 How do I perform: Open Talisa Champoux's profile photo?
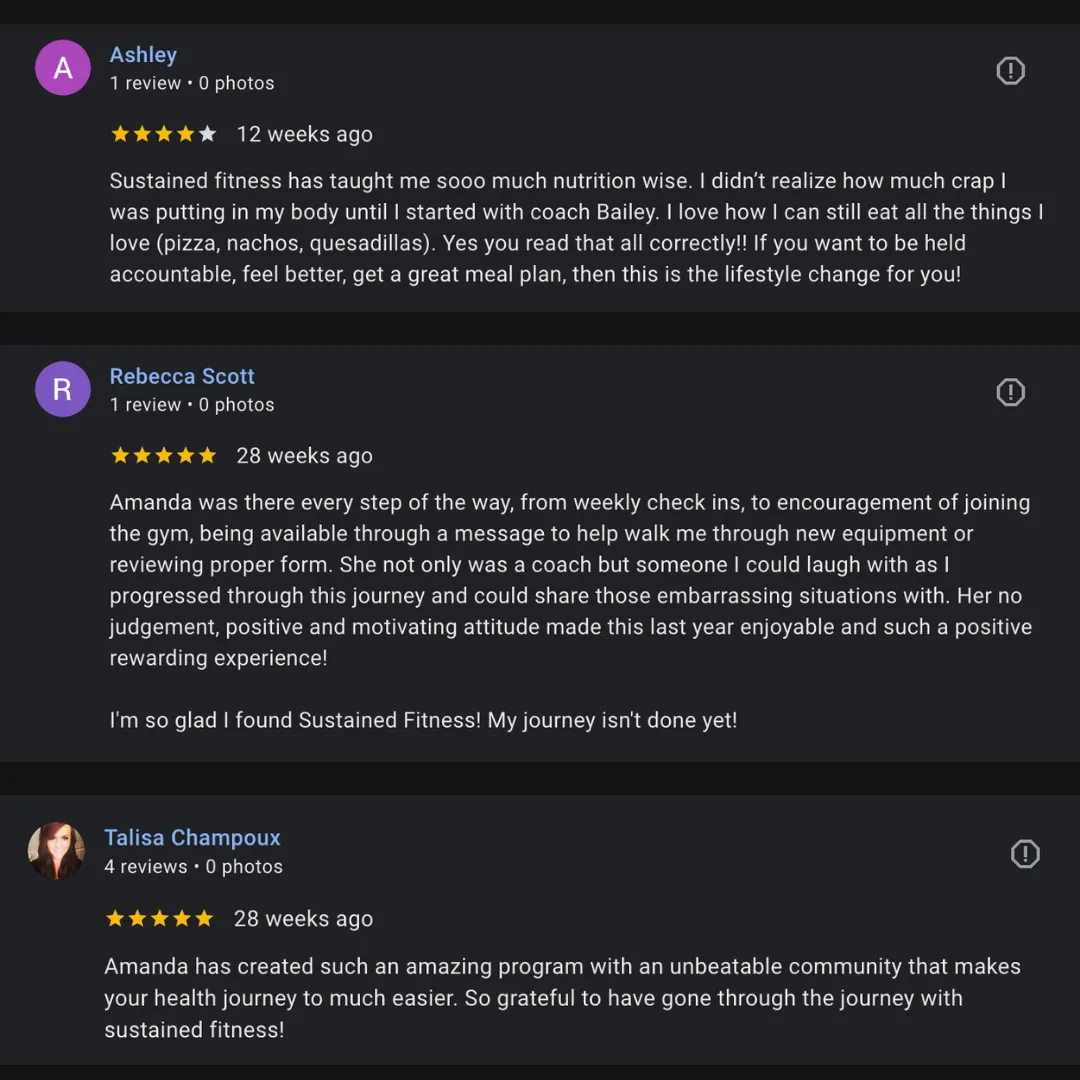[x=56, y=851]
